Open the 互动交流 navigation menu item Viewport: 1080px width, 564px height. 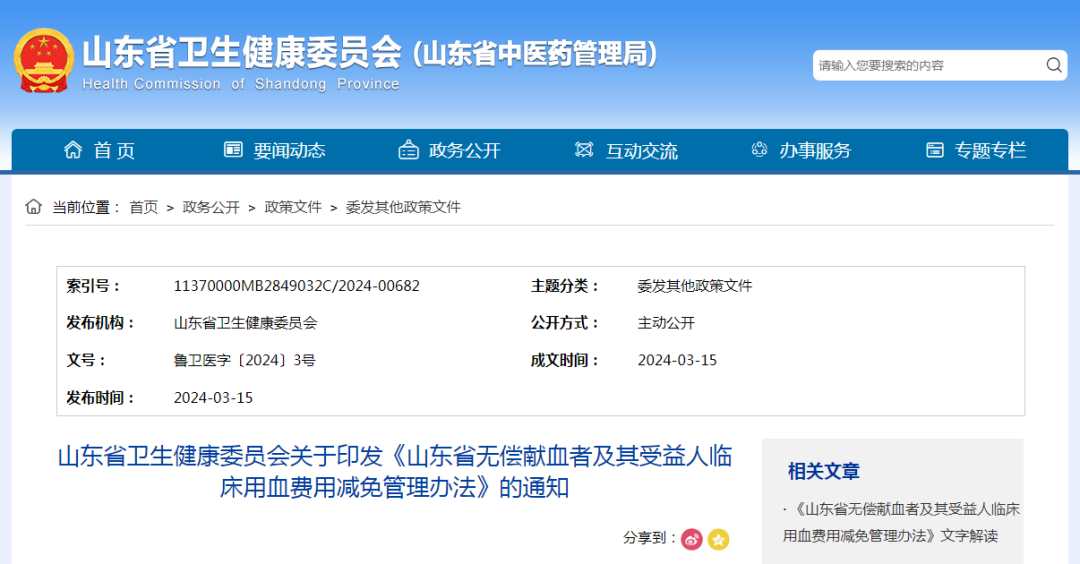641,150
